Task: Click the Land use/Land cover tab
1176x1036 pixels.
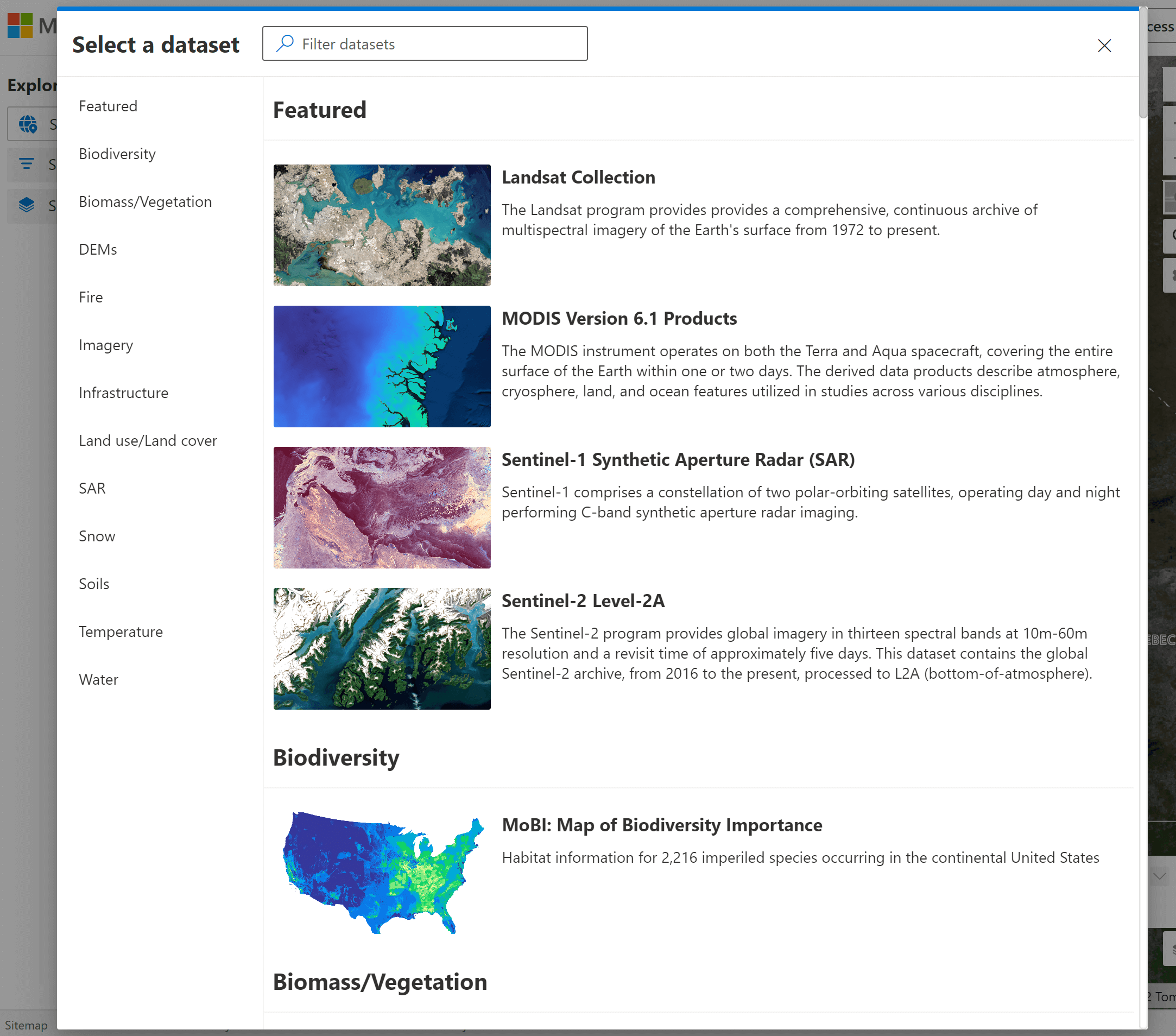Action: [x=148, y=440]
